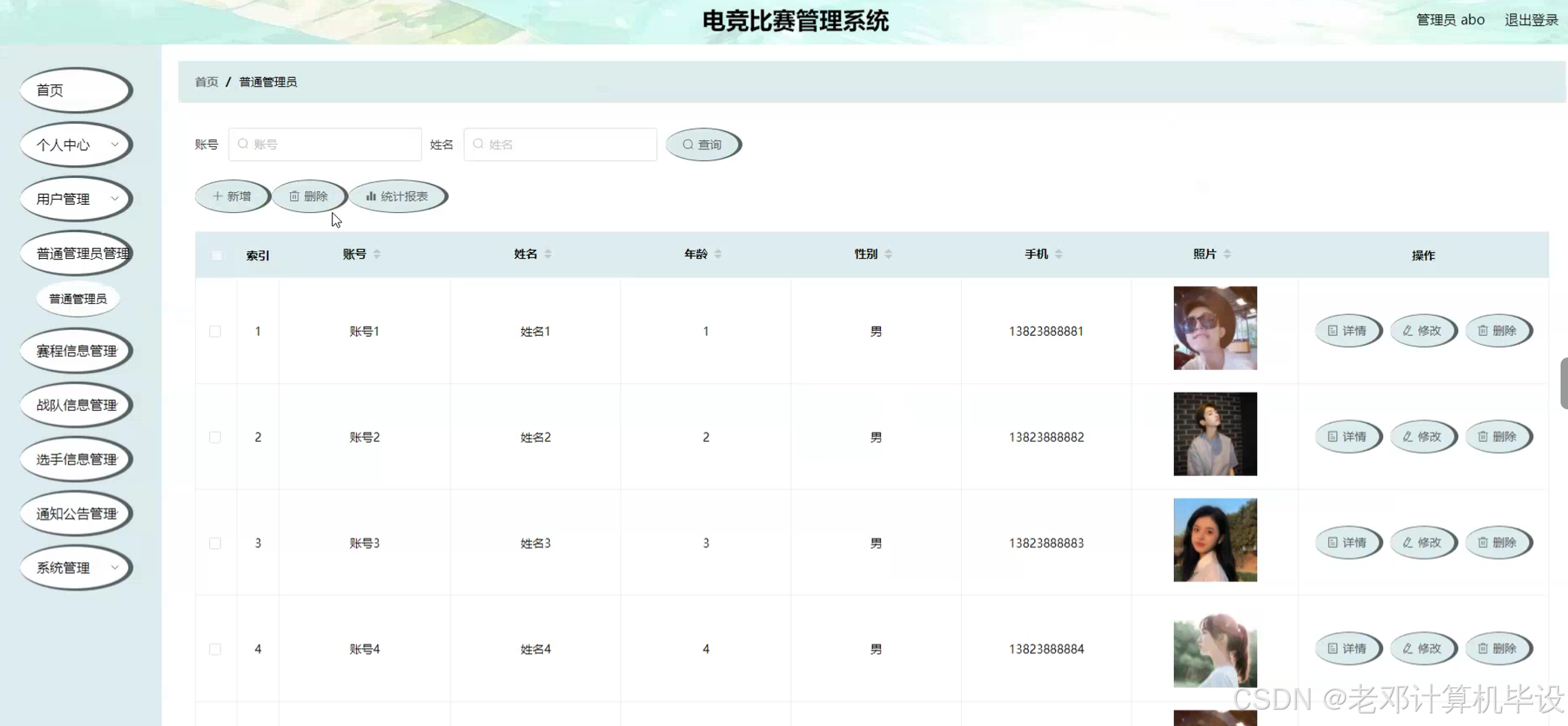Image resolution: width=1568 pixels, height=726 pixels.
Task: Click trash icon in 账号1 row
Action: [x=1483, y=331]
